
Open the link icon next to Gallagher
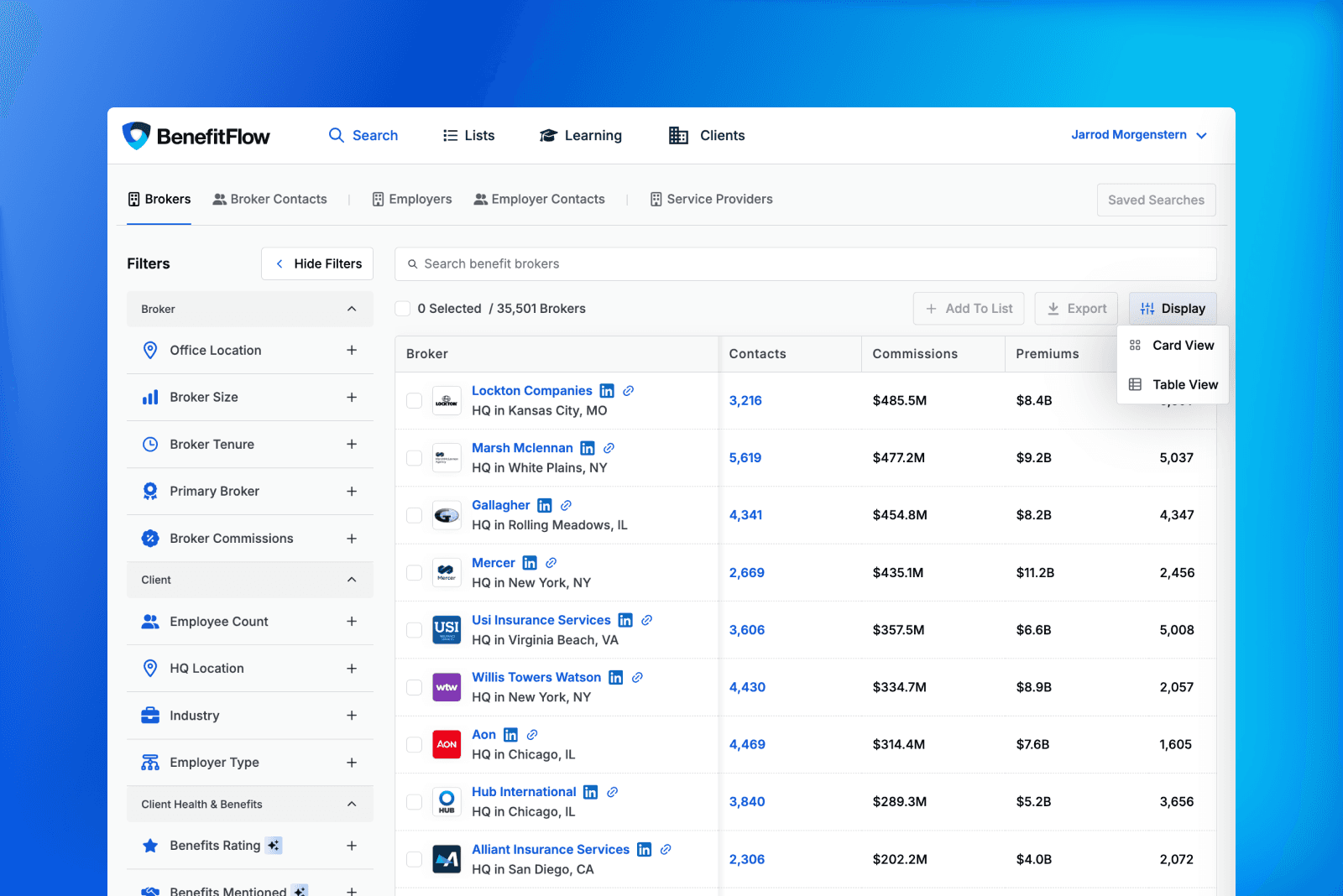pos(567,505)
